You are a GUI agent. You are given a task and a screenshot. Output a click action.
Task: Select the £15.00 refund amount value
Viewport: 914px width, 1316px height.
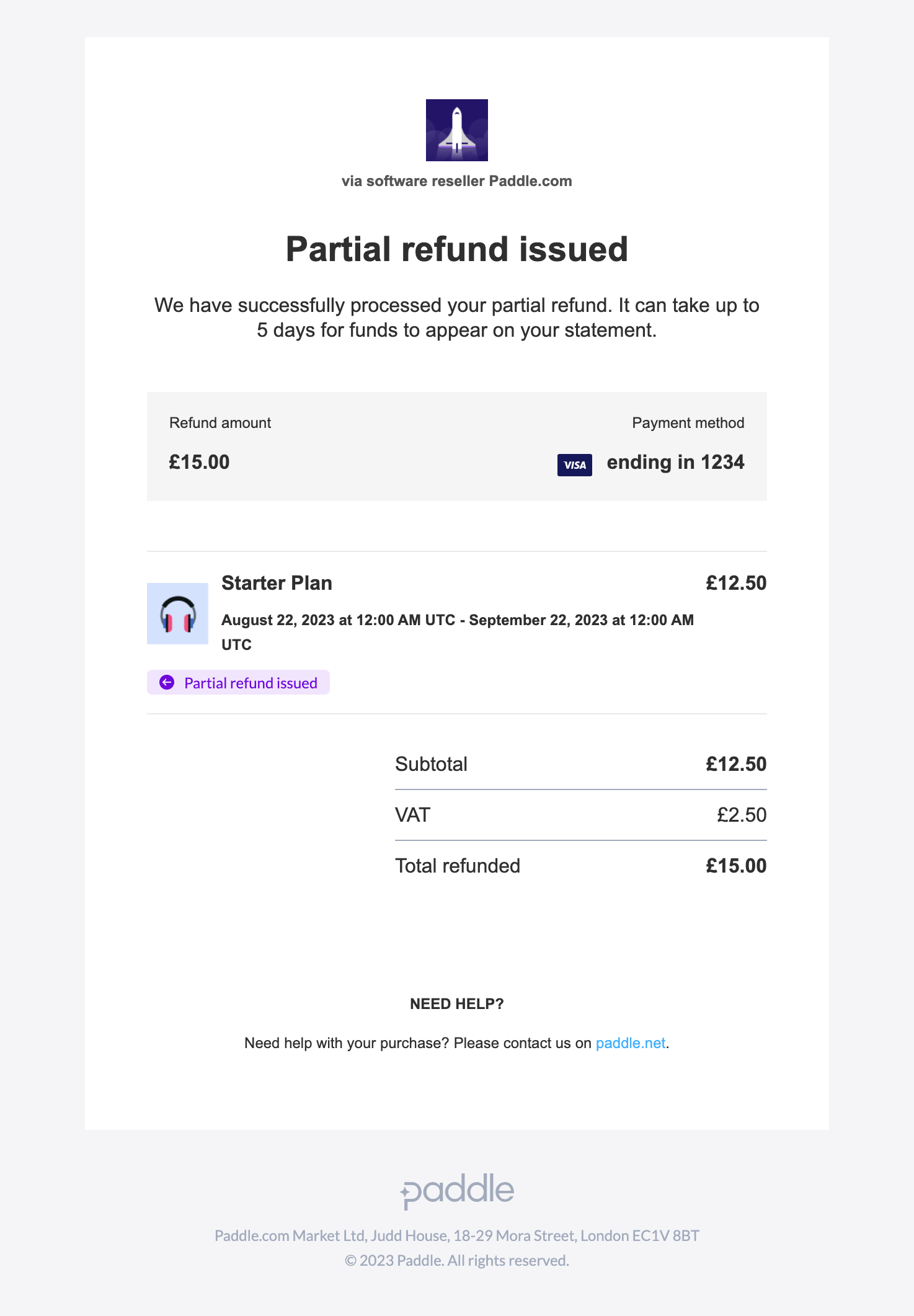pyautogui.click(x=199, y=462)
